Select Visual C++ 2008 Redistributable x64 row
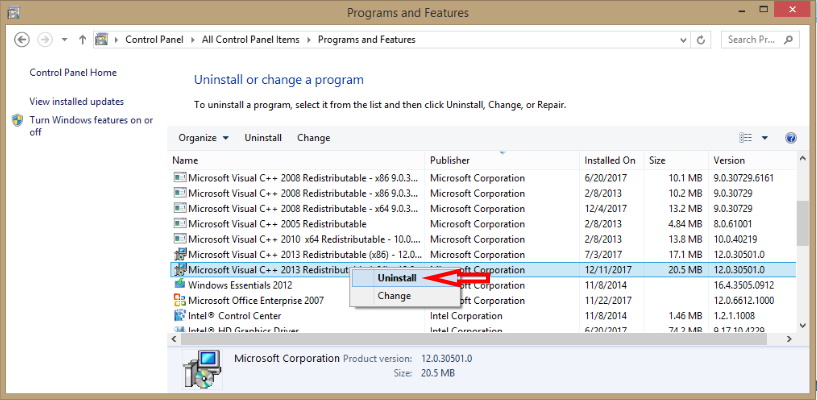Viewport: 817px width, 400px height. pyautogui.click(x=482, y=208)
